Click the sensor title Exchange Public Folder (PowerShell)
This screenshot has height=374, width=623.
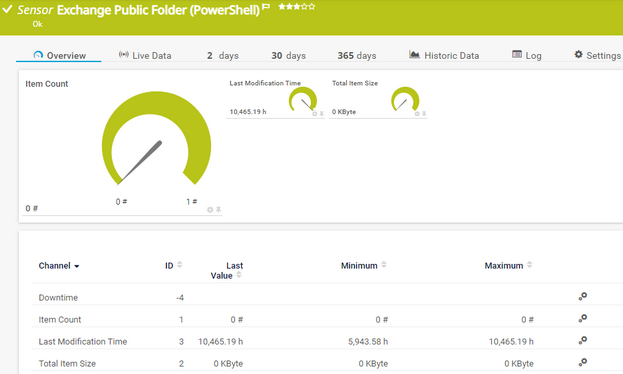158,10
